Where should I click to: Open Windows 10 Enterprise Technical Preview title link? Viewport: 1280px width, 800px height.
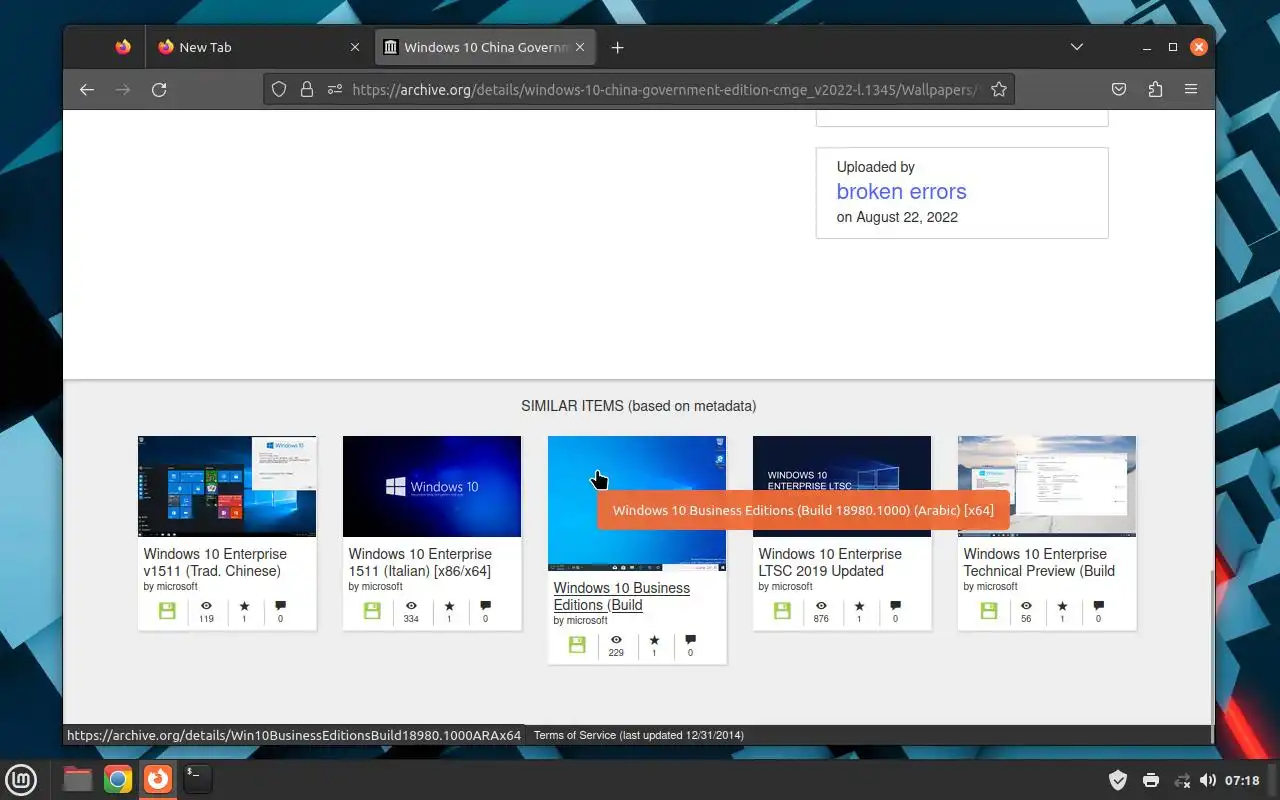click(1039, 562)
